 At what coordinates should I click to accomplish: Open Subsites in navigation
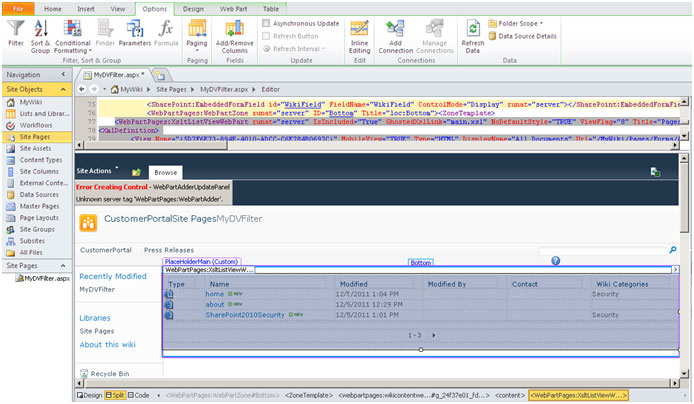(x=27, y=241)
